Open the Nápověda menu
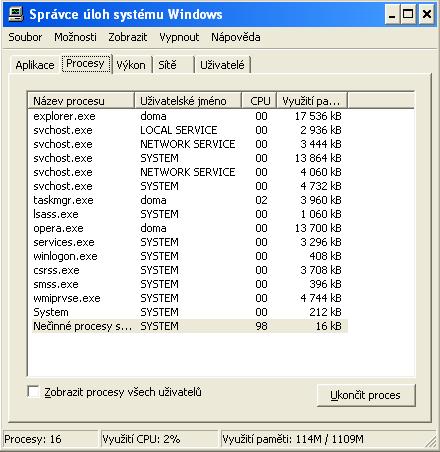Viewport: 440px width, 452px height. [x=236, y=37]
